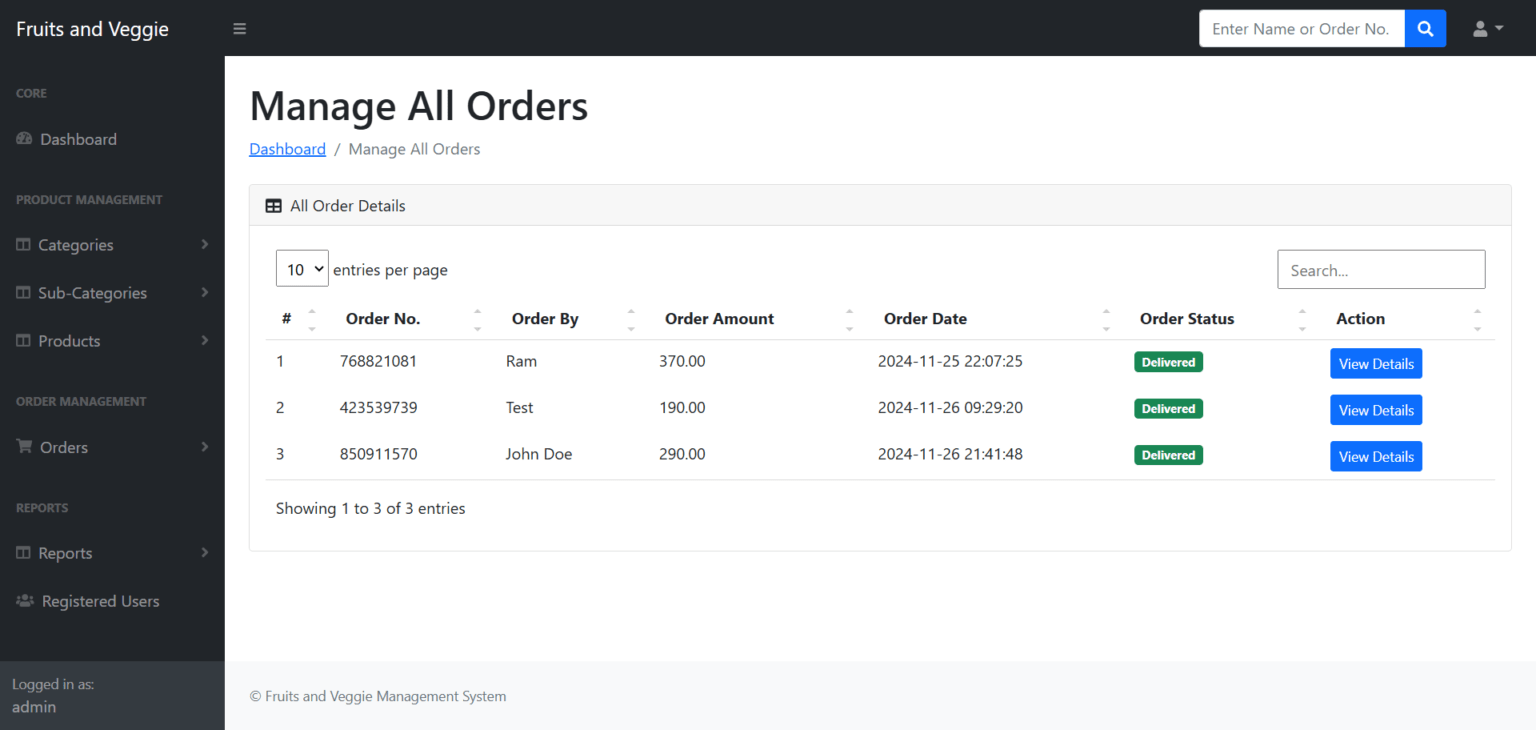Screen dimensions: 1536x730
Task: Open the Dashboard breadcrumb link
Action: coord(287,148)
